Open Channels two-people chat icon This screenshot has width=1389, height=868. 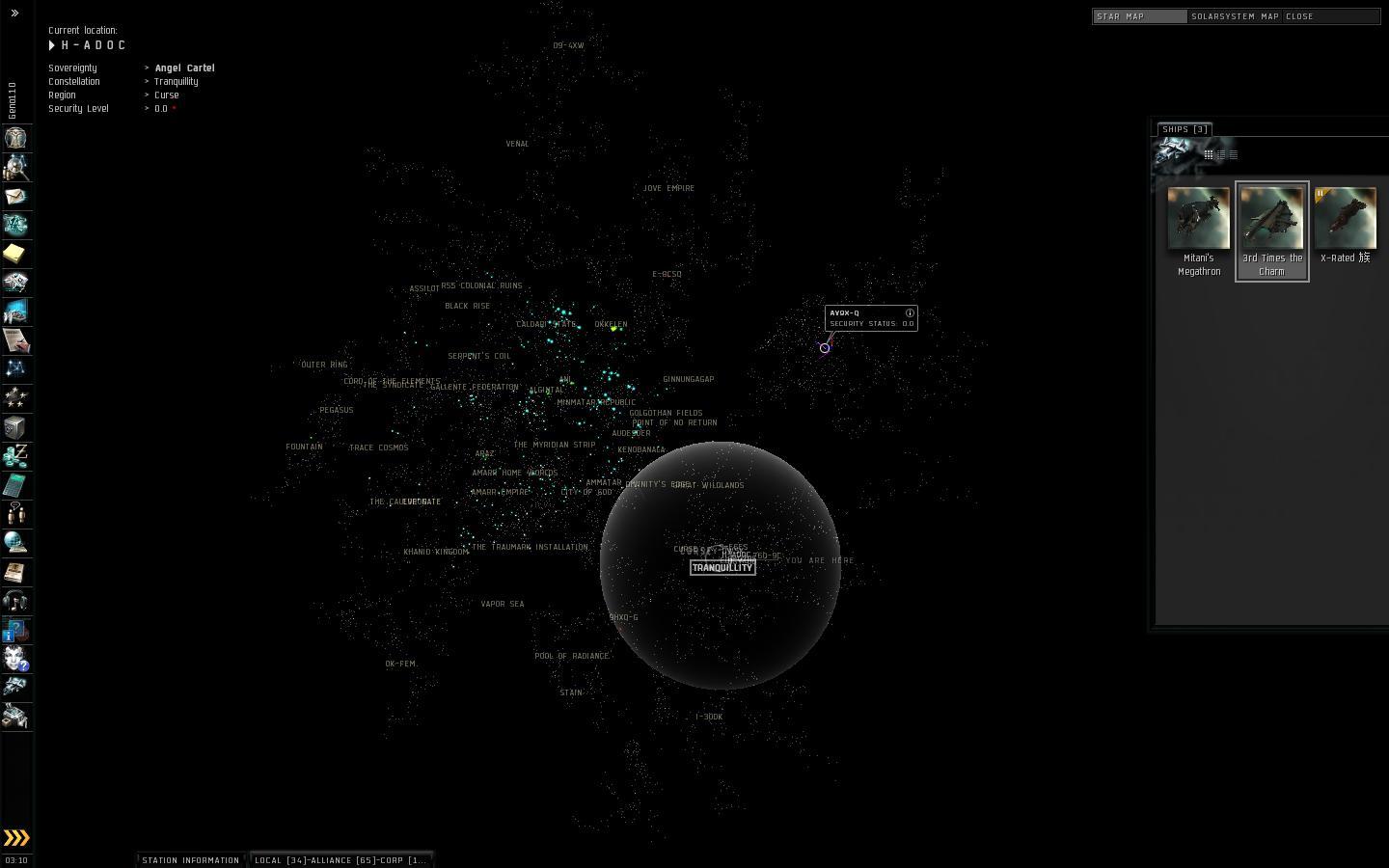pos(15,514)
